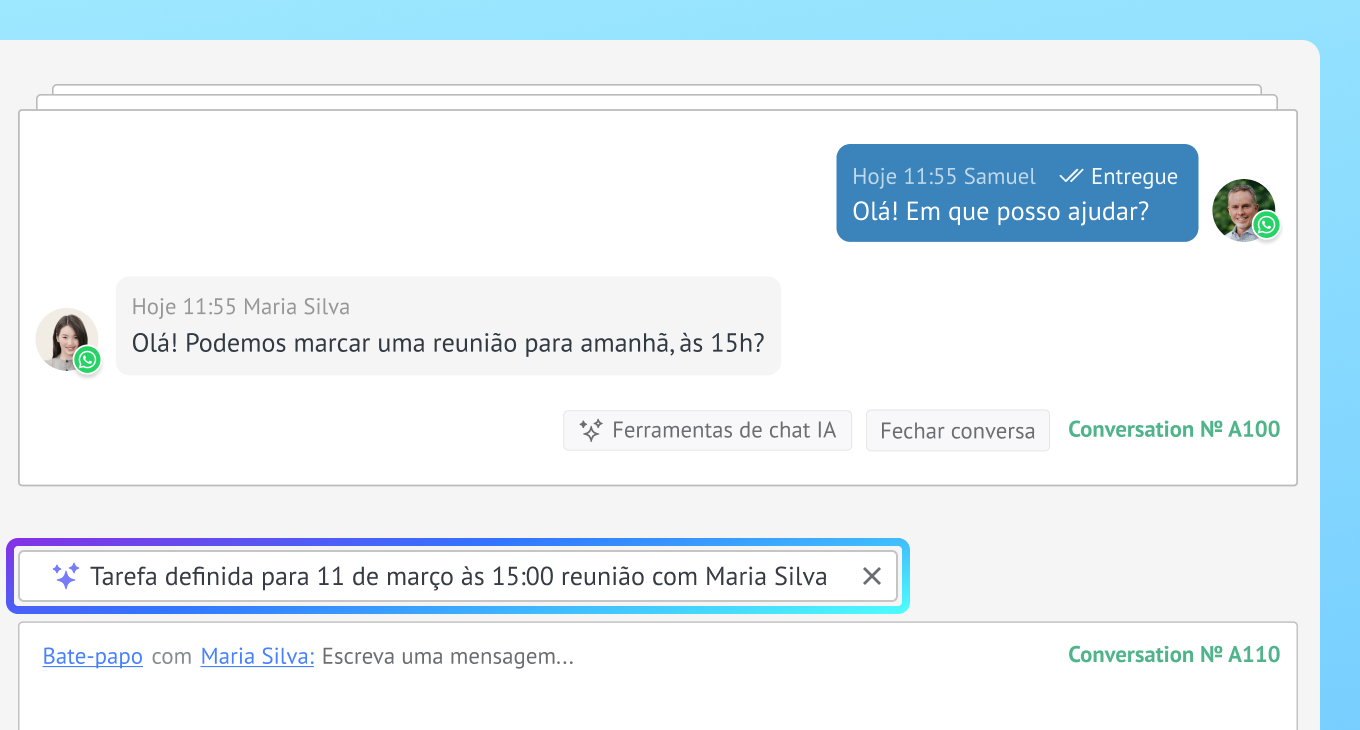1360x730 pixels.
Task: Open Ferramentas de chat IA button
Action: 707,431
